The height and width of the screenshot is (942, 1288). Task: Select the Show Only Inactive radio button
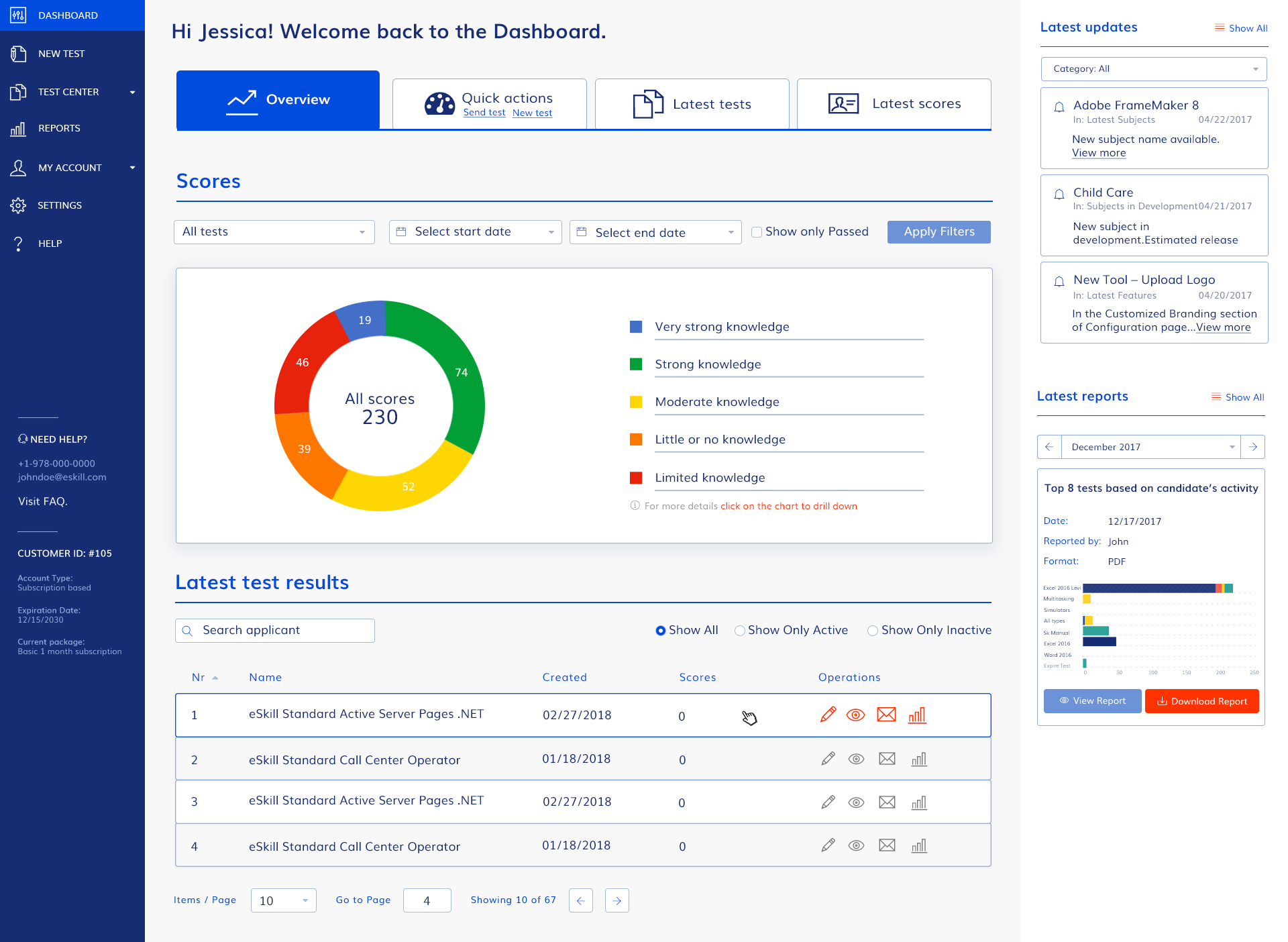click(x=873, y=631)
